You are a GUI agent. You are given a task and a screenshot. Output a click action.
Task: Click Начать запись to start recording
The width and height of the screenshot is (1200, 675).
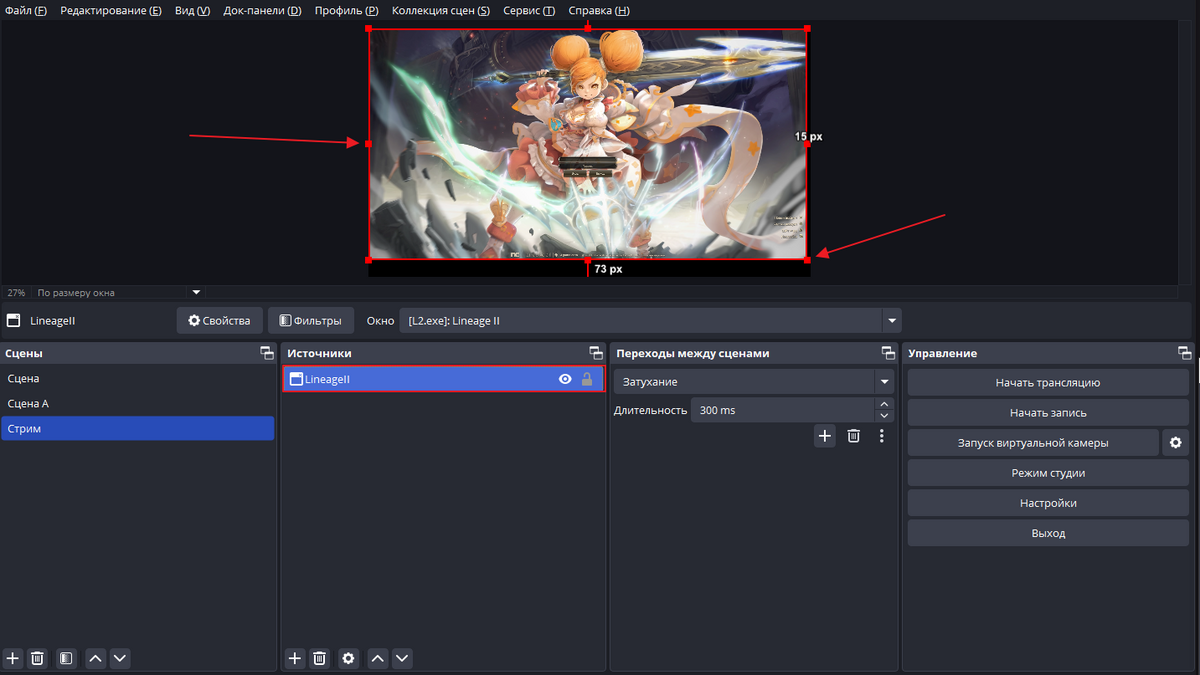(1048, 413)
